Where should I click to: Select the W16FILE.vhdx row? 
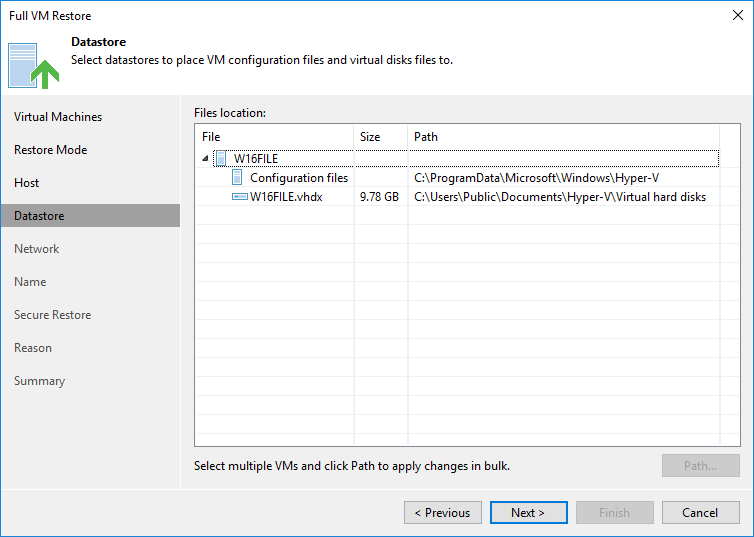coord(457,197)
